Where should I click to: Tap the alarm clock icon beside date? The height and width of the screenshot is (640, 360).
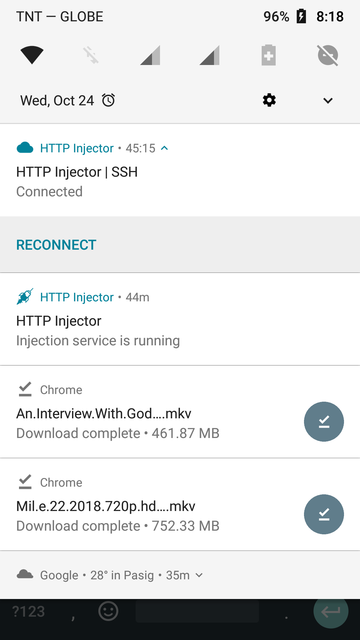point(108,100)
